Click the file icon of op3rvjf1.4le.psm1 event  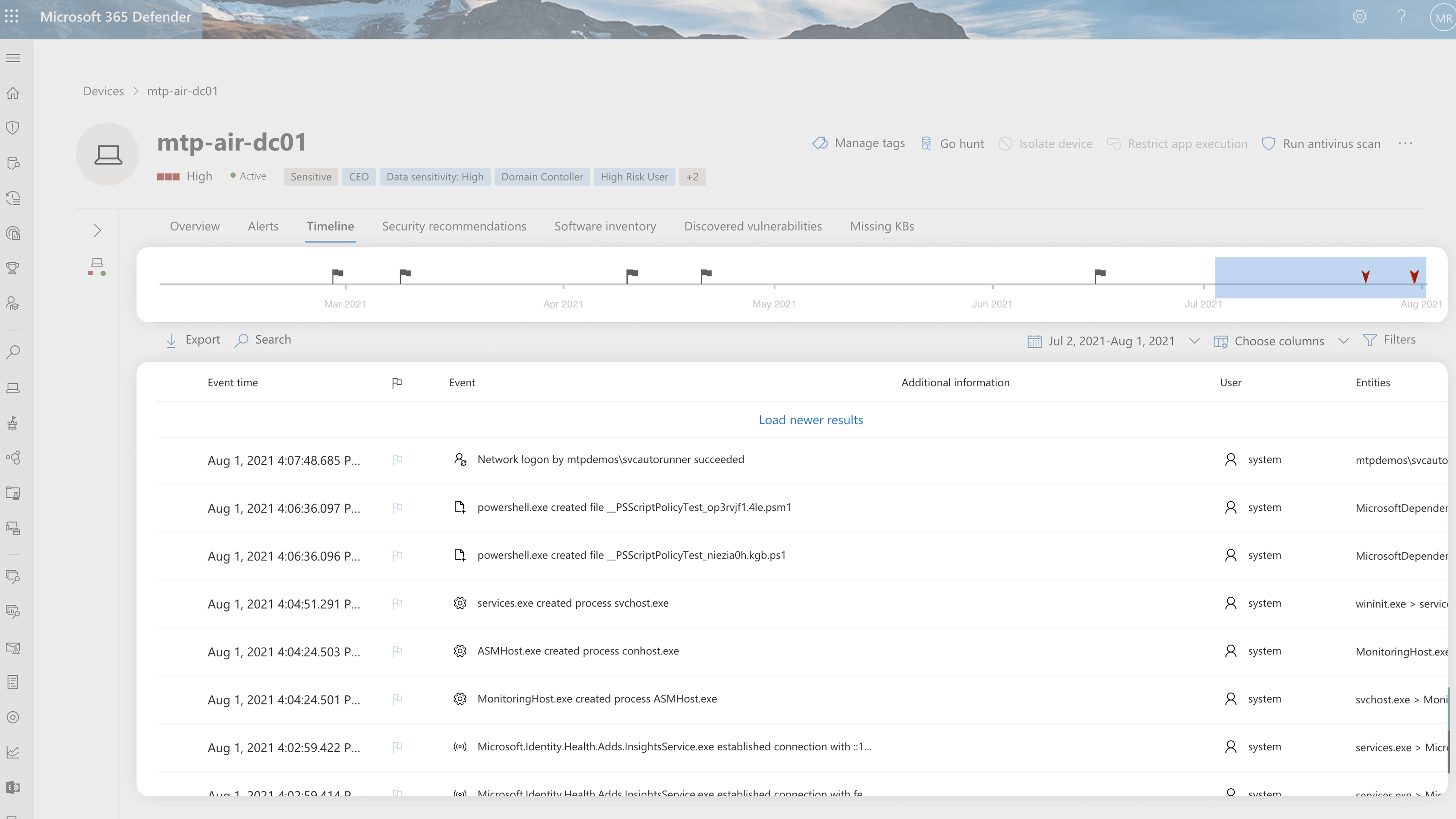click(460, 508)
